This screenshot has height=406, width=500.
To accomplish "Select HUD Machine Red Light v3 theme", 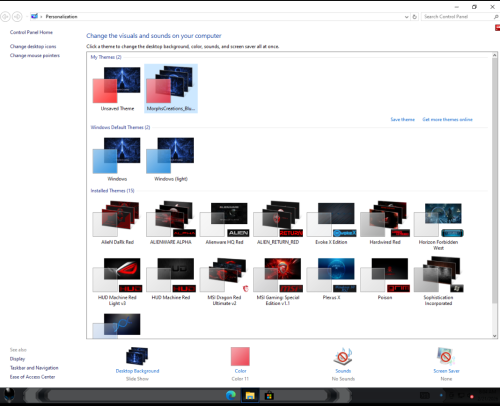I will coord(117,281).
